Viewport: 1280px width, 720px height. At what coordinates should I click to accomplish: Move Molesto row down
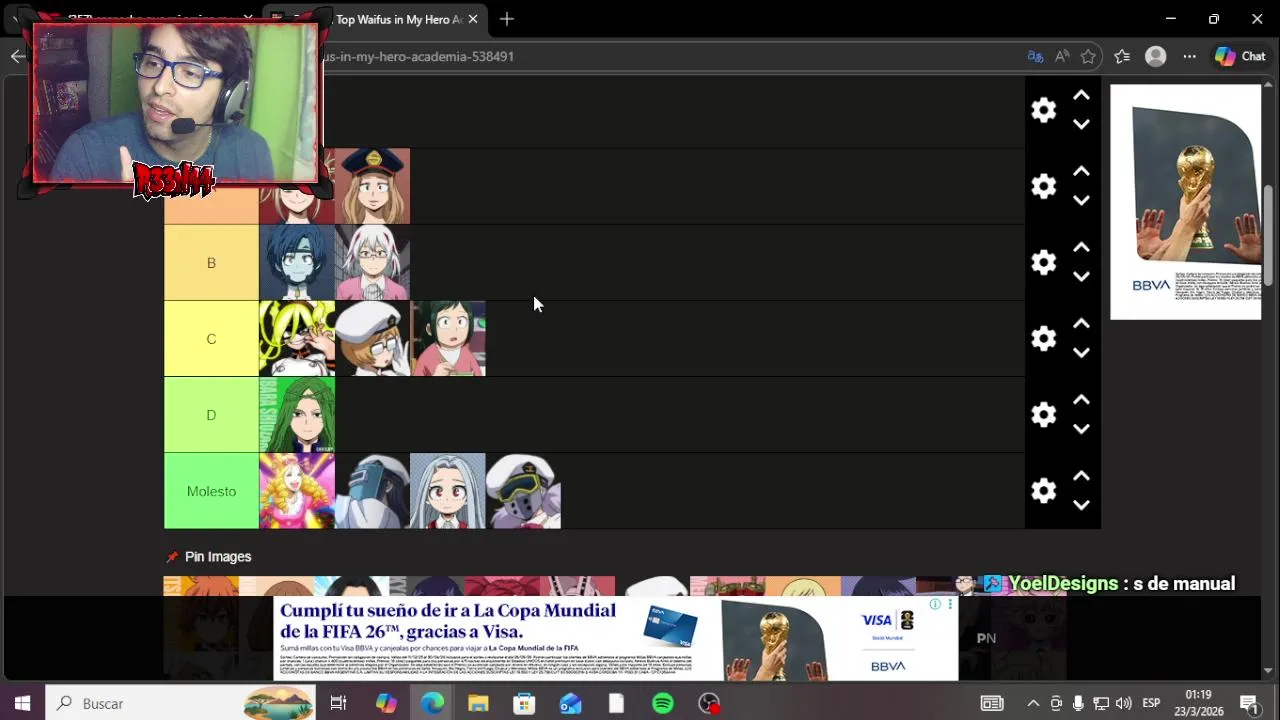coord(1081,504)
